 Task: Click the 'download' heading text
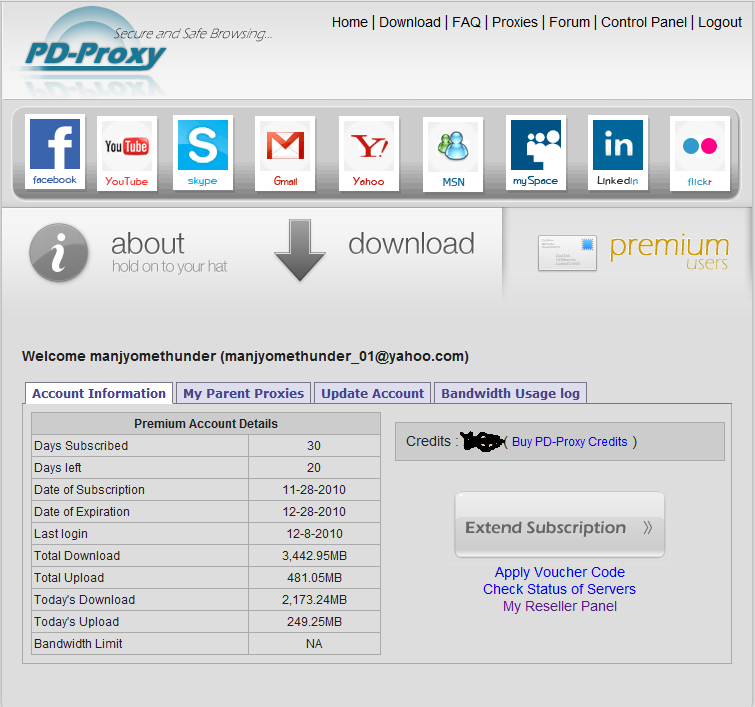pyautogui.click(x=412, y=243)
